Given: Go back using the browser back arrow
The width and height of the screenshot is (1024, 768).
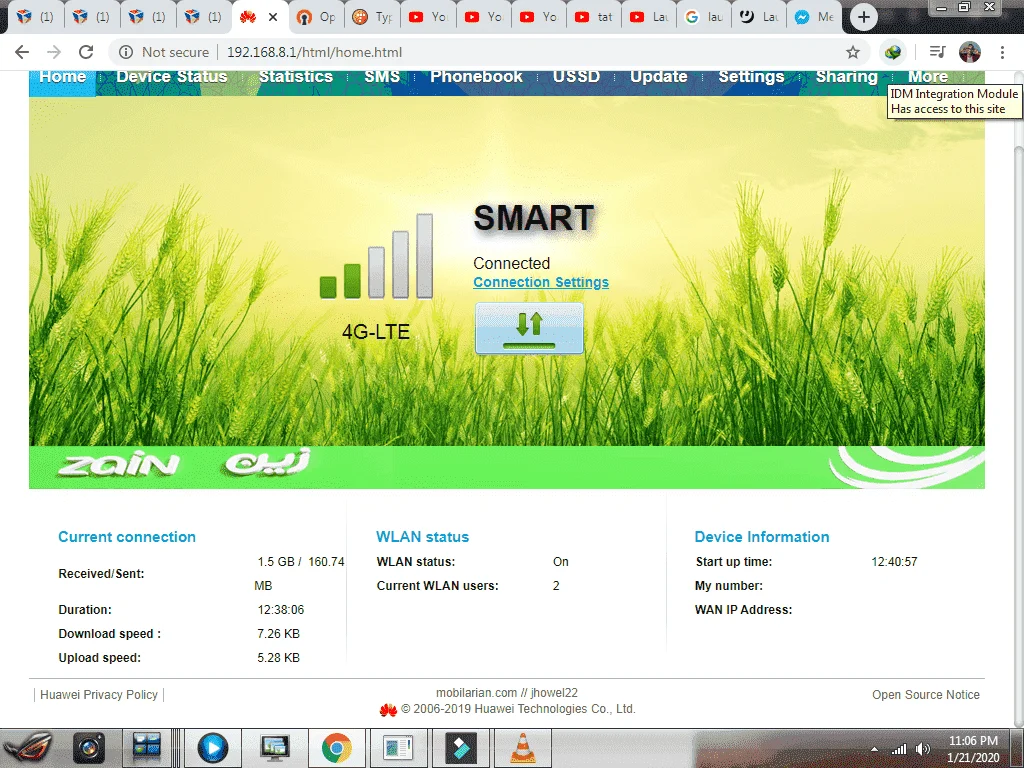Looking at the screenshot, I should coord(22,52).
